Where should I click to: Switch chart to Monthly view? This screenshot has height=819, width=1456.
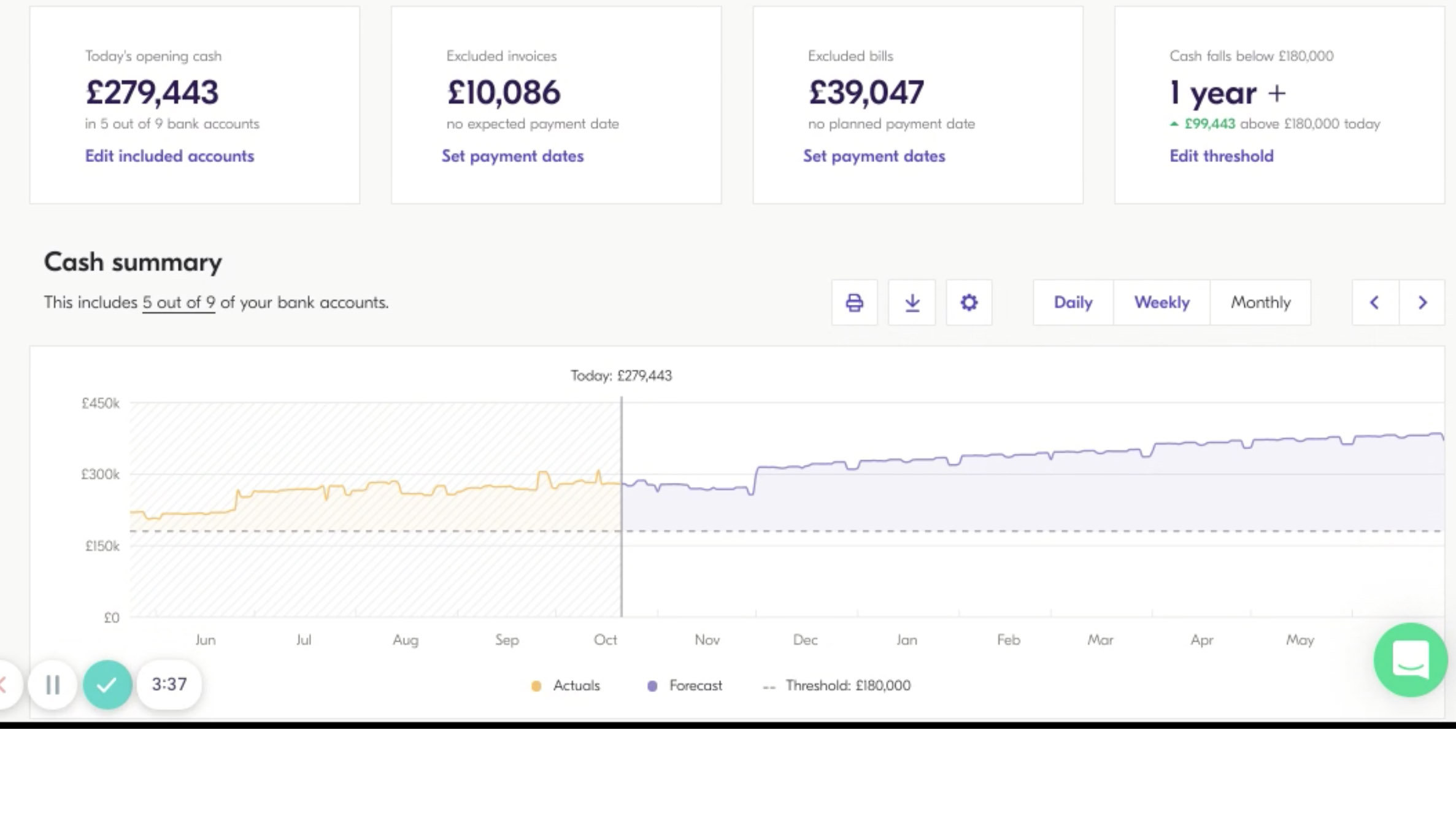tap(1261, 302)
